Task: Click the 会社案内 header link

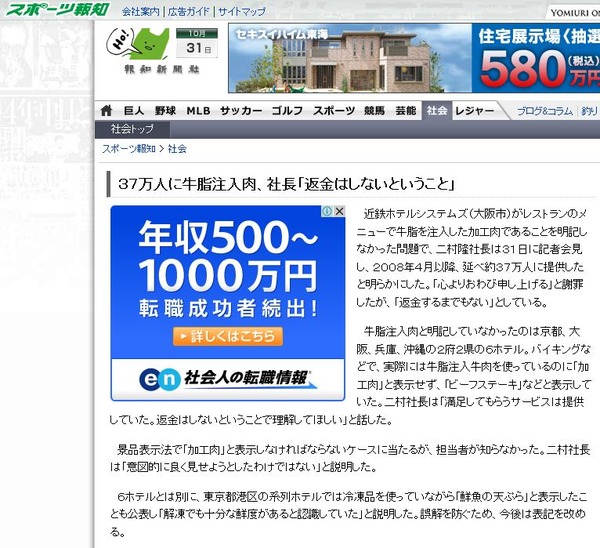Action: pos(140,11)
